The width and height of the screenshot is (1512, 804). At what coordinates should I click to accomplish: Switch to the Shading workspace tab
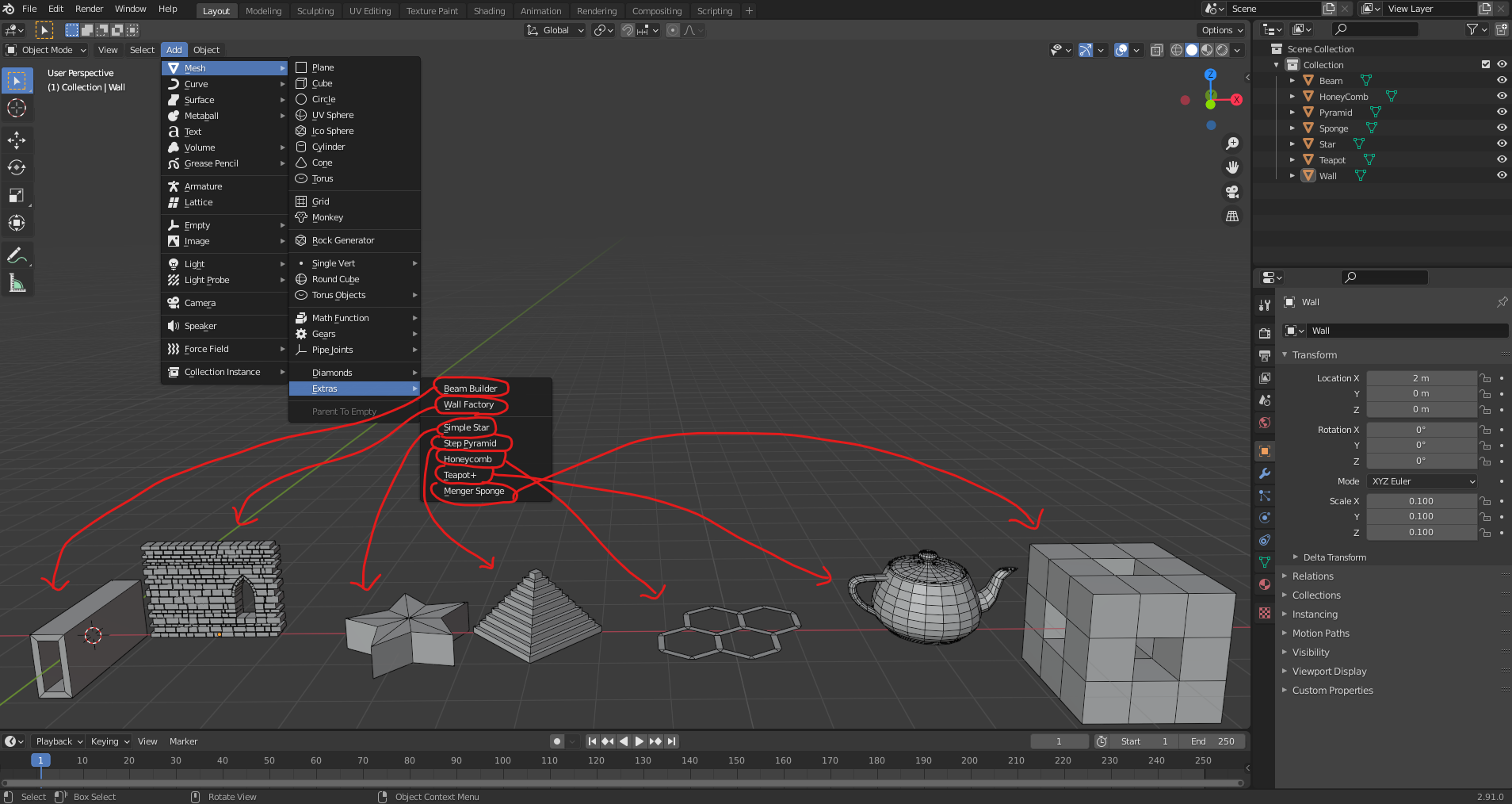[x=489, y=11]
